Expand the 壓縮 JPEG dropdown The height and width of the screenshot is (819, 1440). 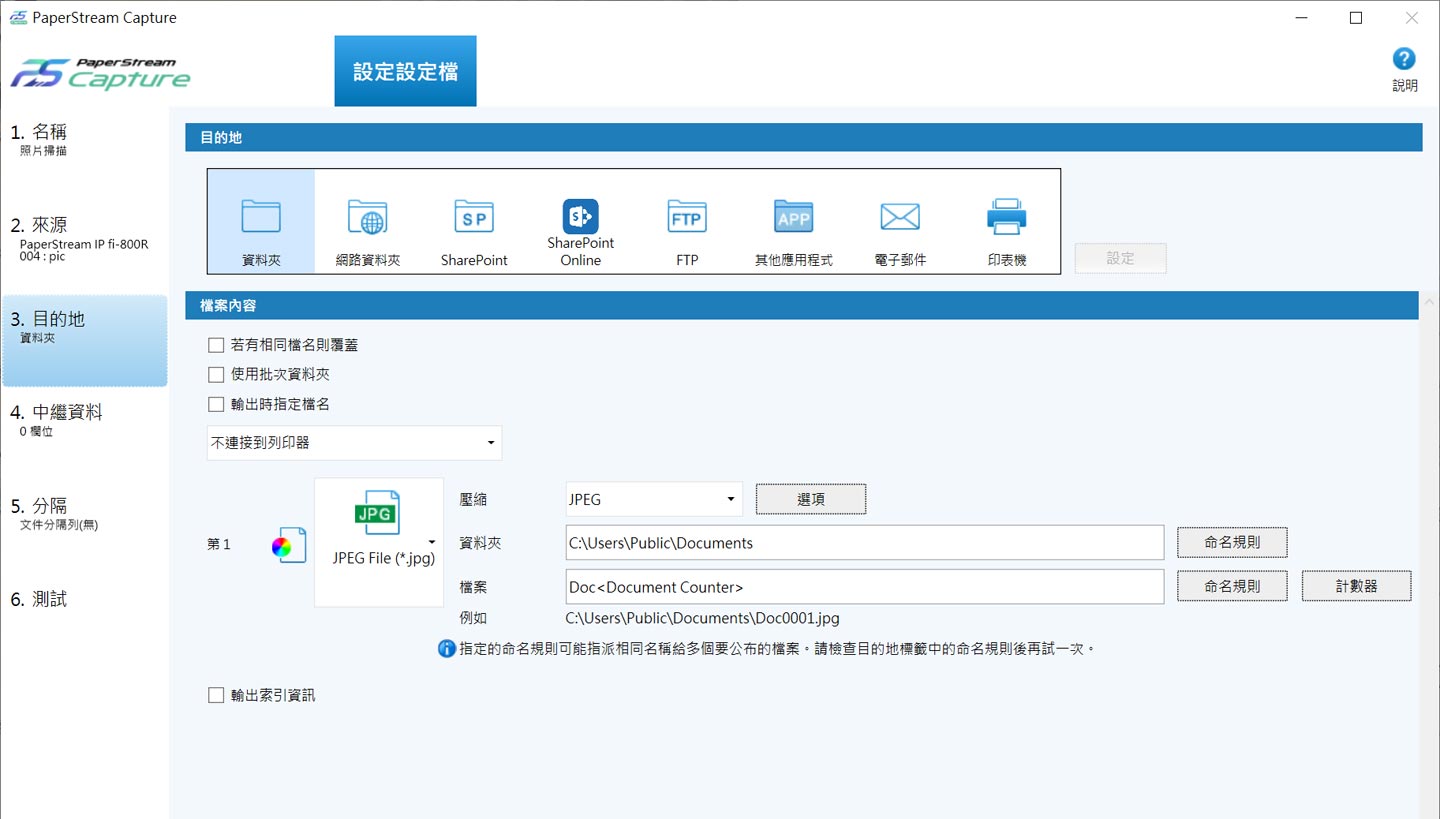(654, 499)
